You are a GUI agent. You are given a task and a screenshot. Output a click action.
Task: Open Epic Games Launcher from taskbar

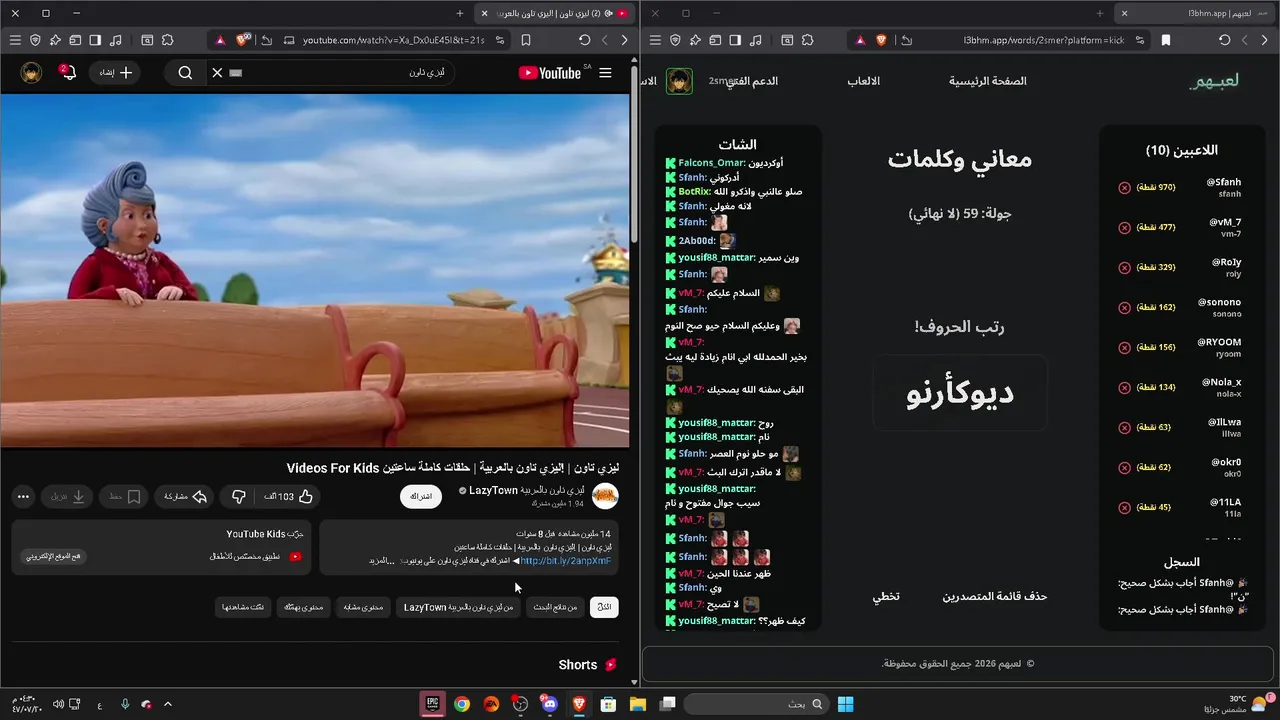click(433, 704)
